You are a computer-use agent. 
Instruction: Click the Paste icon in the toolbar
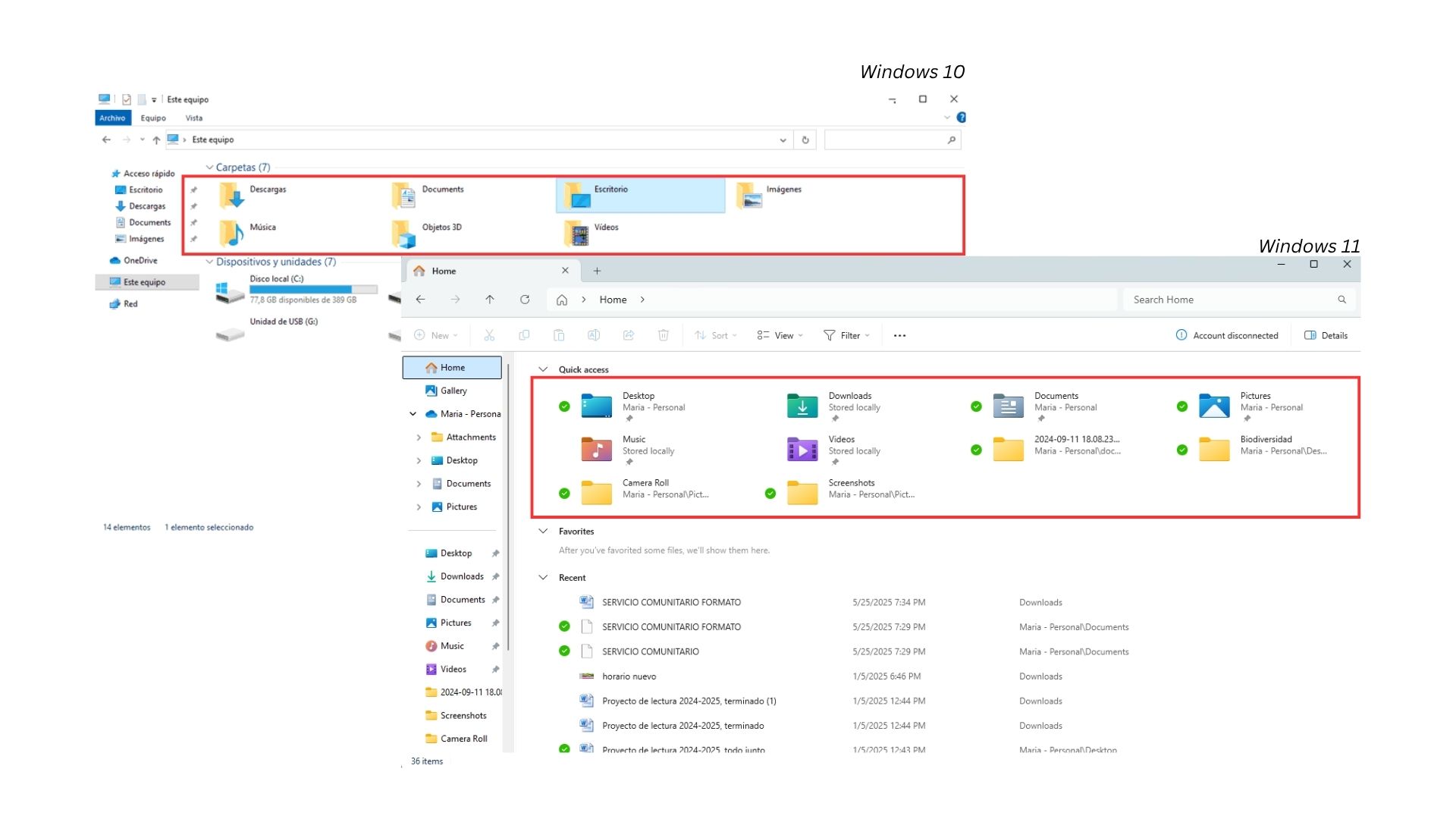pyautogui.click(x=559, y=335)
